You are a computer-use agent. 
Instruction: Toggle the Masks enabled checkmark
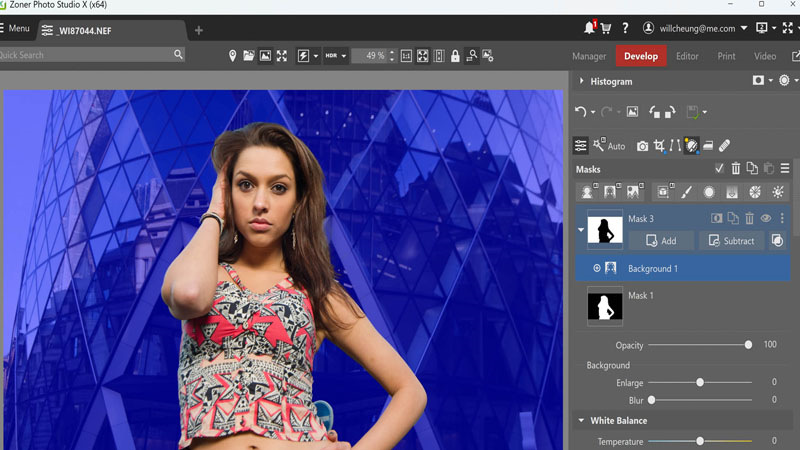point(719,168)
